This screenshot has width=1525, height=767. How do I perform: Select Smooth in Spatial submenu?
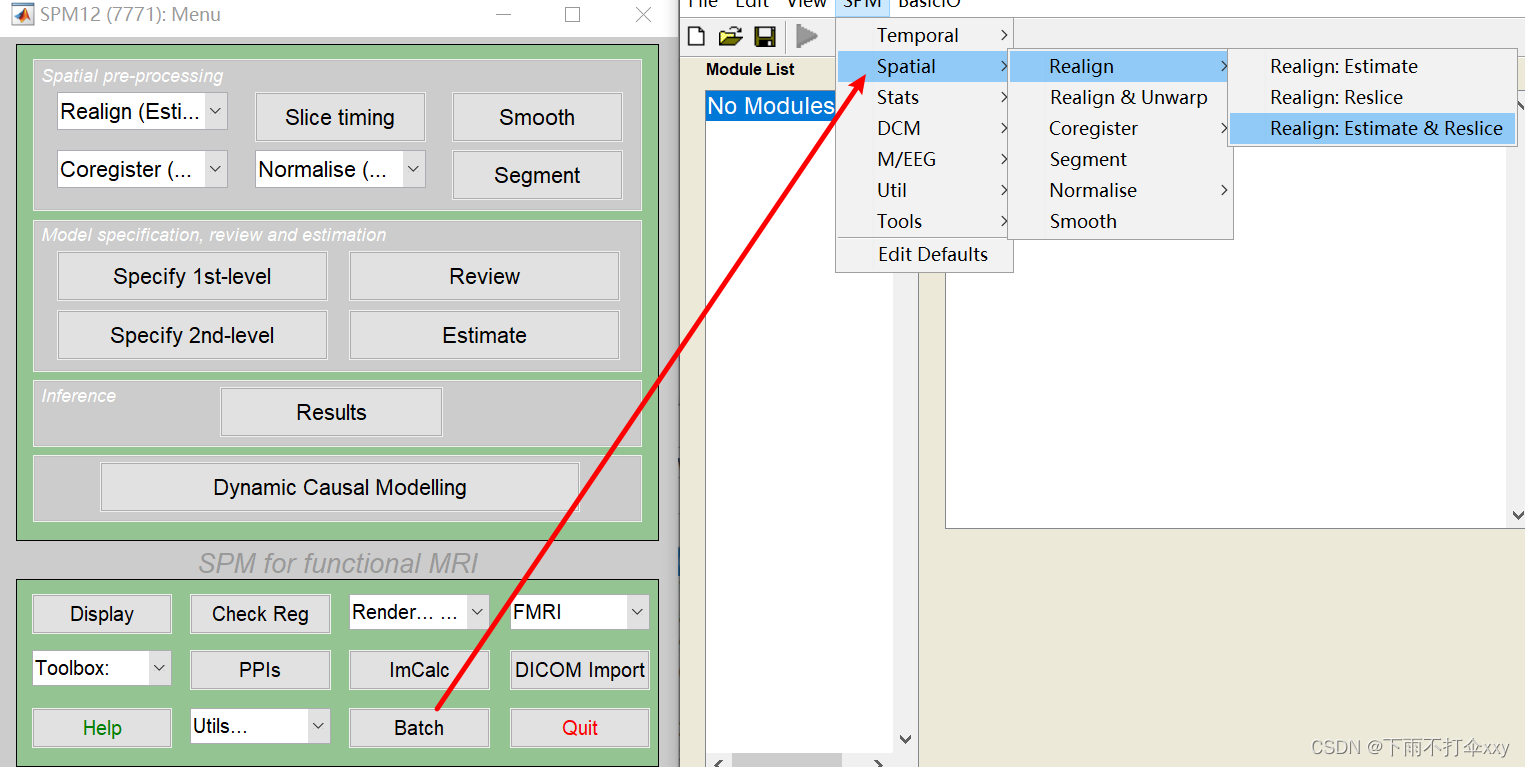[1120, 221]
